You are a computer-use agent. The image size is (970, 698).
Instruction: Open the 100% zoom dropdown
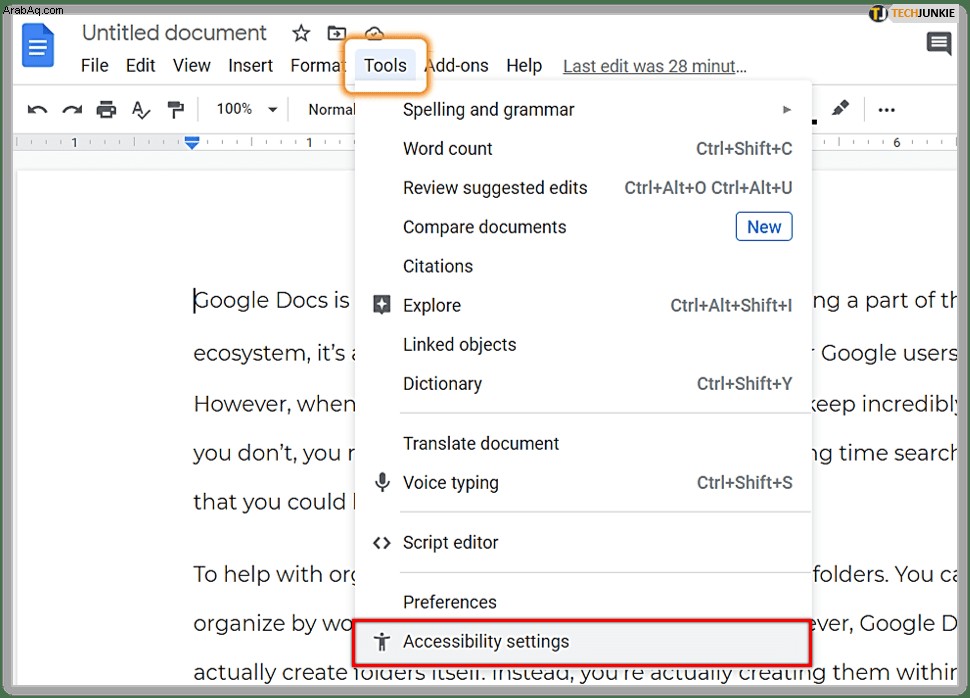point(247,110)
